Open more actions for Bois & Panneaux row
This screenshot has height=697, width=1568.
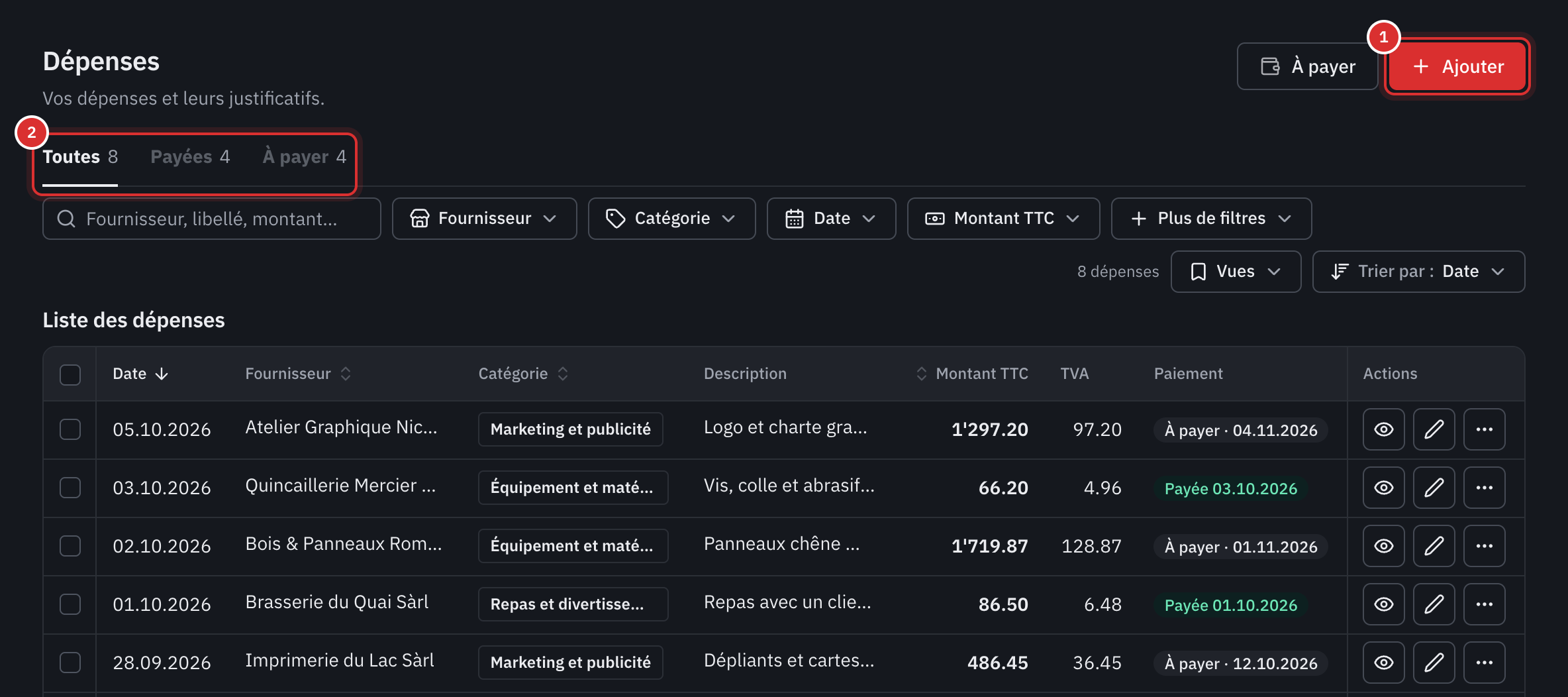click(1484, 546)
